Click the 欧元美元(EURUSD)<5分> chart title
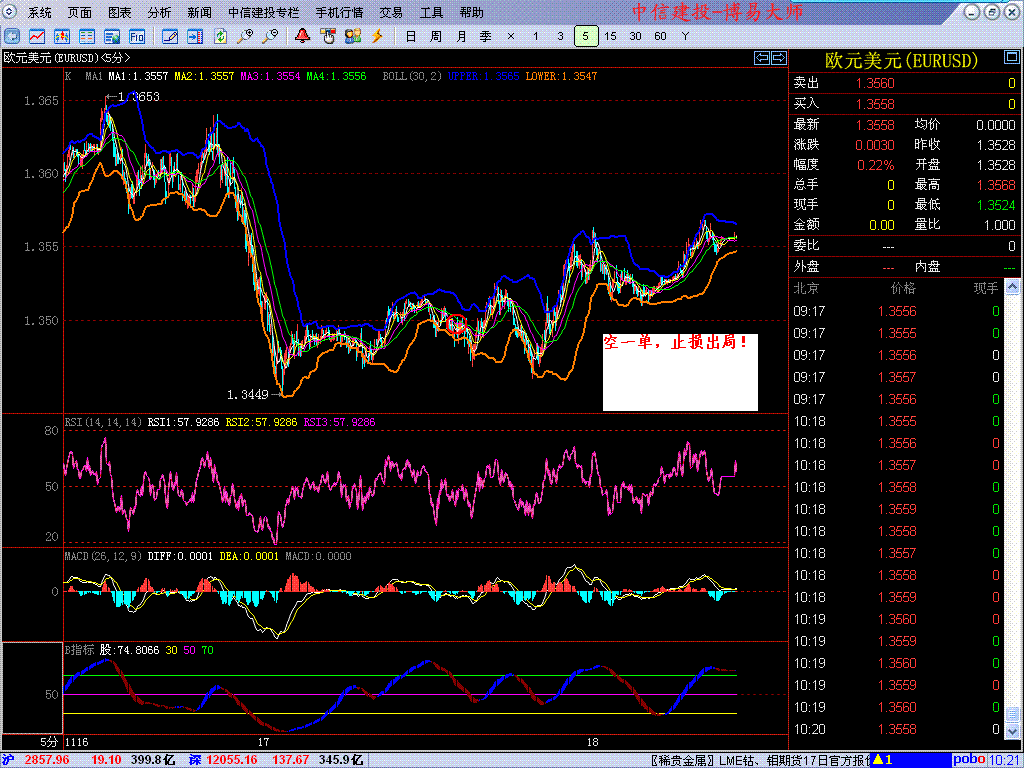 coord(67,57)
